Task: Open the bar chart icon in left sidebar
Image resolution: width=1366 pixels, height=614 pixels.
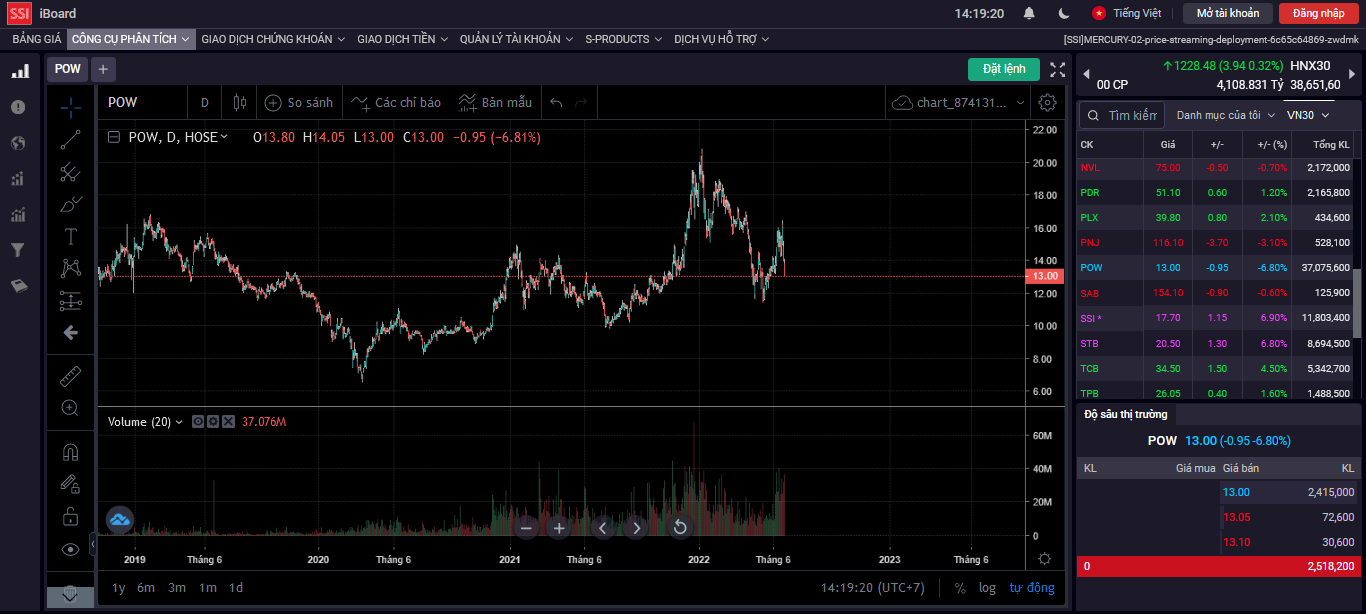Action: pos(19,72)
